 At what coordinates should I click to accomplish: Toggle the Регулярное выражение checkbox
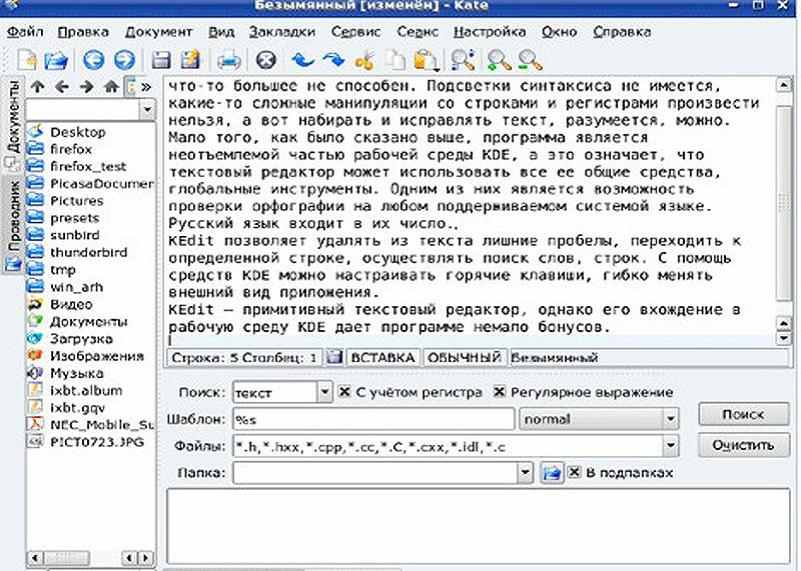(499, 392)
